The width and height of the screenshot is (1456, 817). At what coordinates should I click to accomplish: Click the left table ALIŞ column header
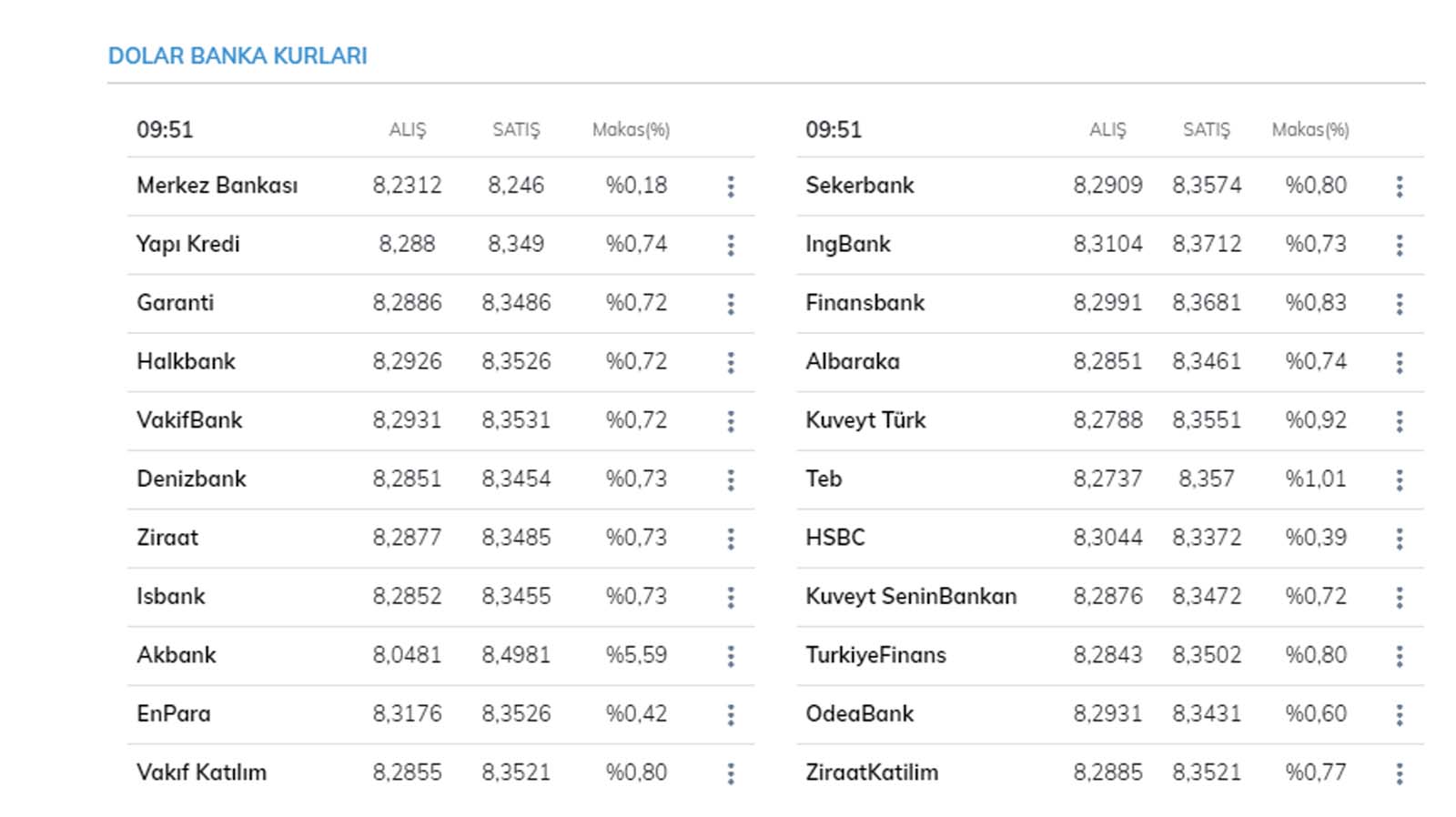click(x=407, y=130)
